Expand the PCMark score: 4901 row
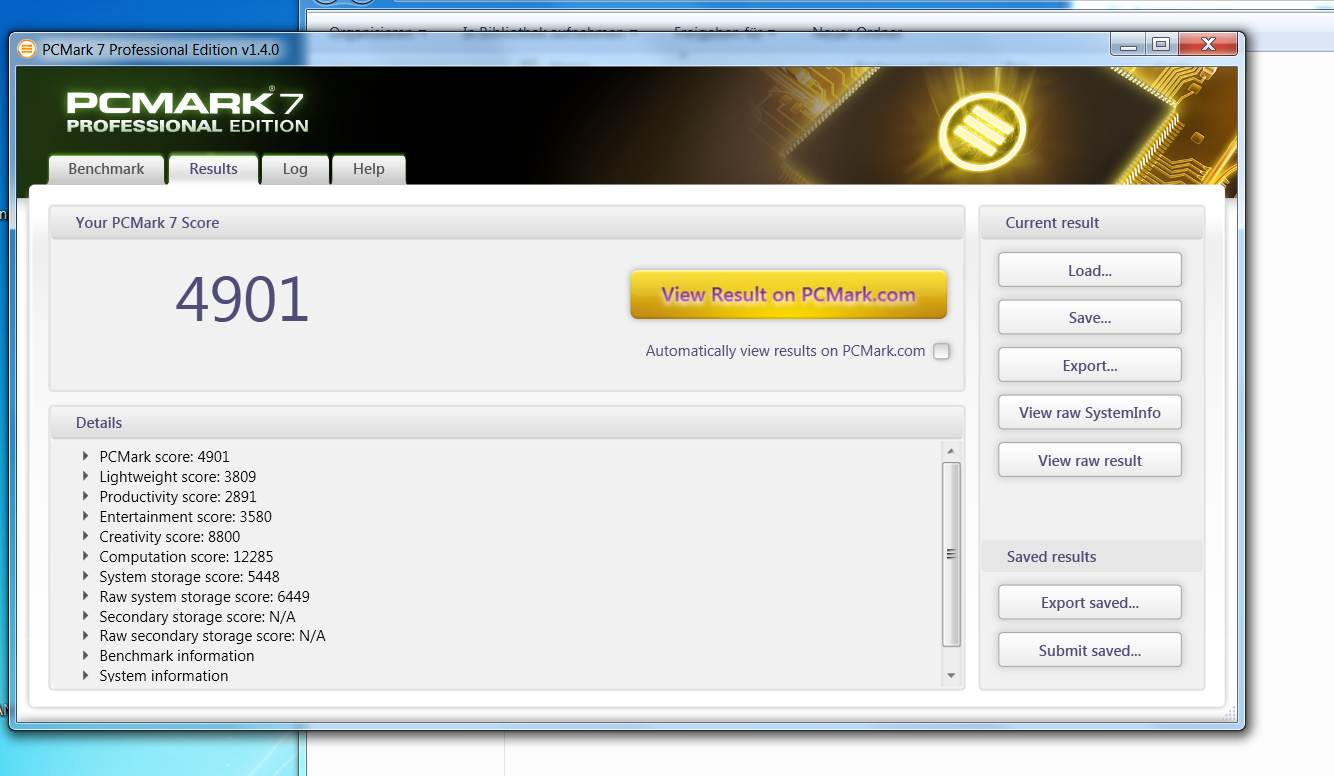This screenshot has height=776, width=1334. coord(86,456)
